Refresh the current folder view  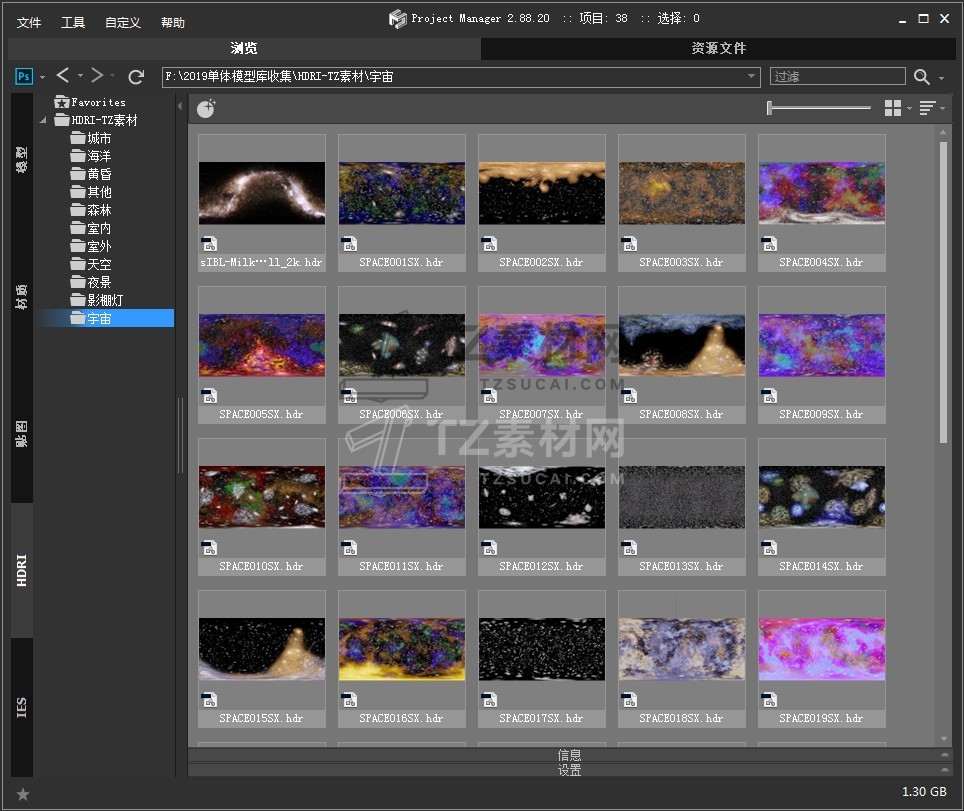tap(136, 77)
